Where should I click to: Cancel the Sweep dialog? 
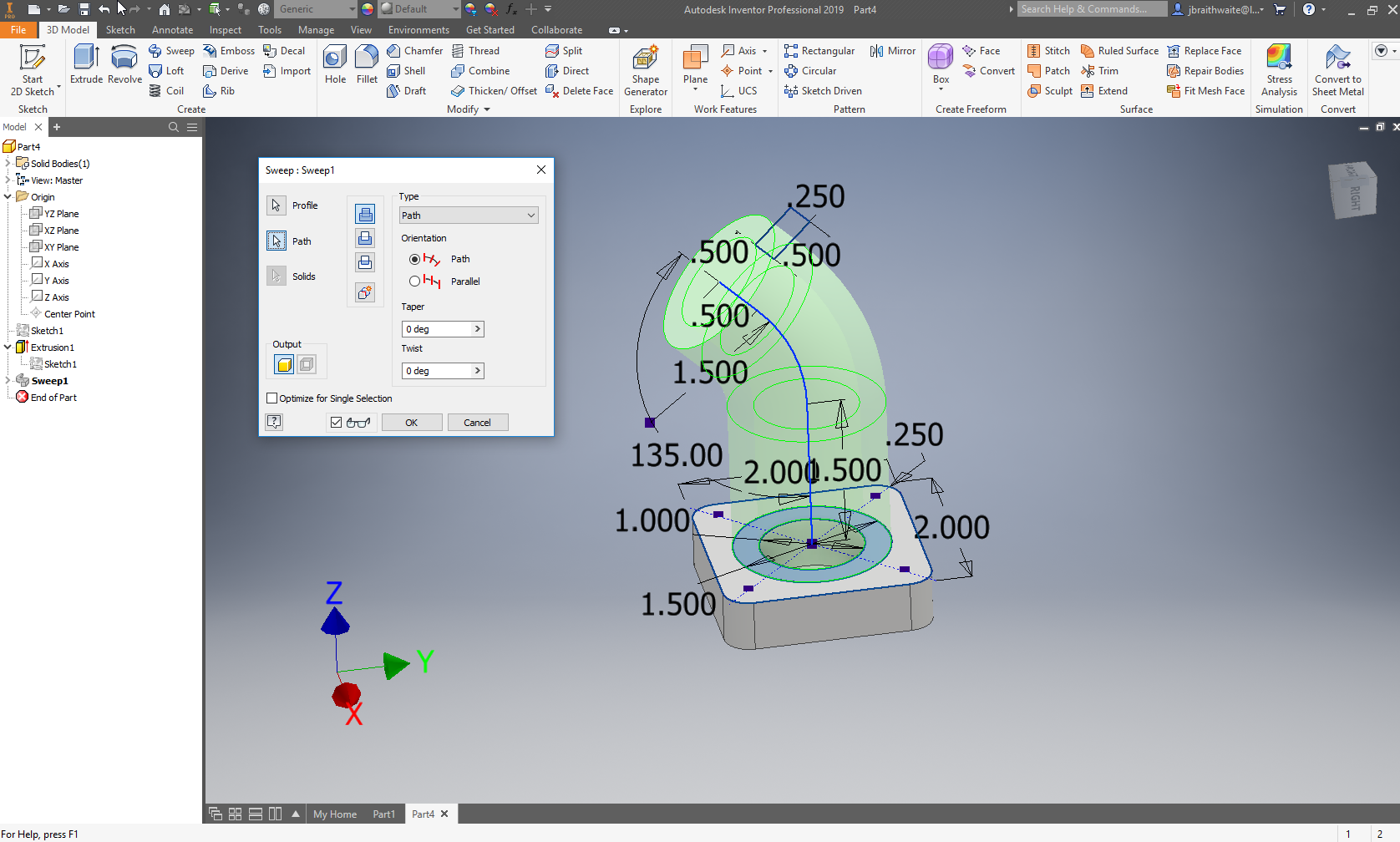(478, 423)
